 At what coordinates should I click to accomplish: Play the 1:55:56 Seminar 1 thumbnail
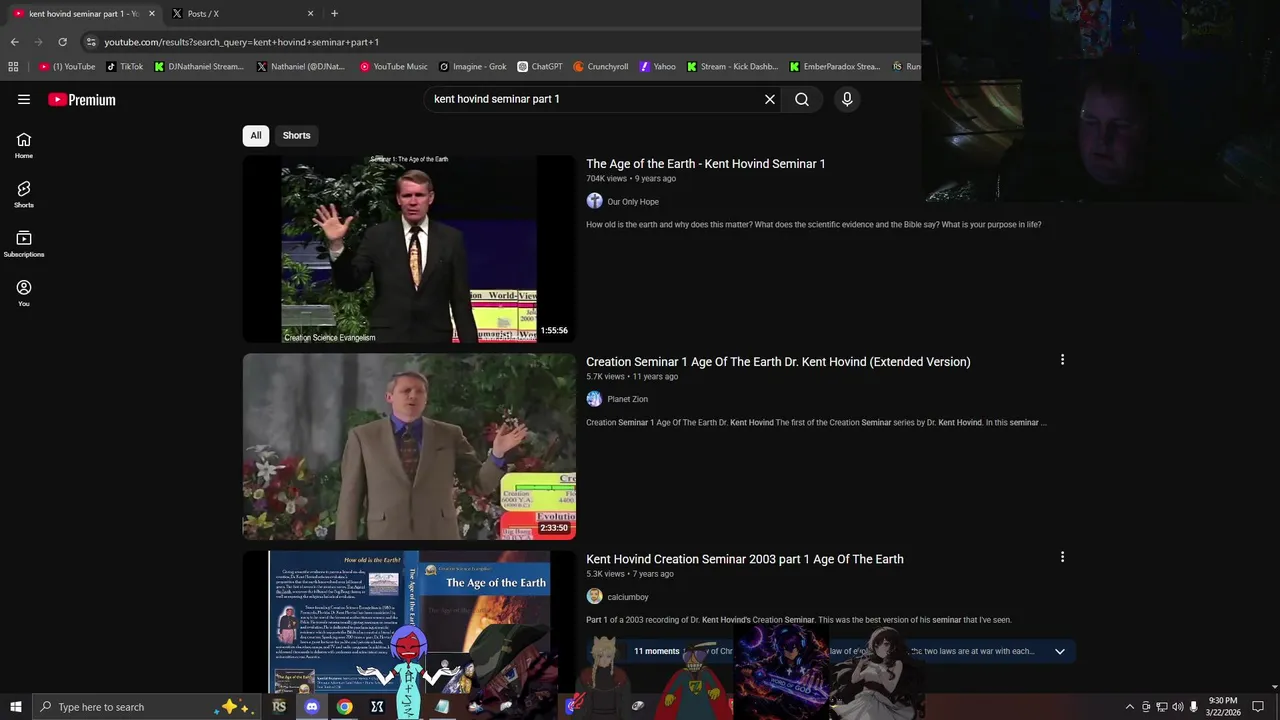[x=409, y=249]
